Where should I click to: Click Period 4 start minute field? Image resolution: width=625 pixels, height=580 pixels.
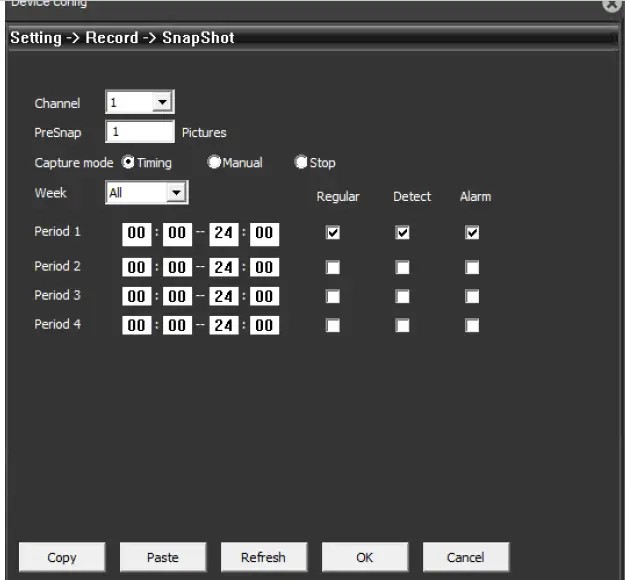tap(177, 325)
